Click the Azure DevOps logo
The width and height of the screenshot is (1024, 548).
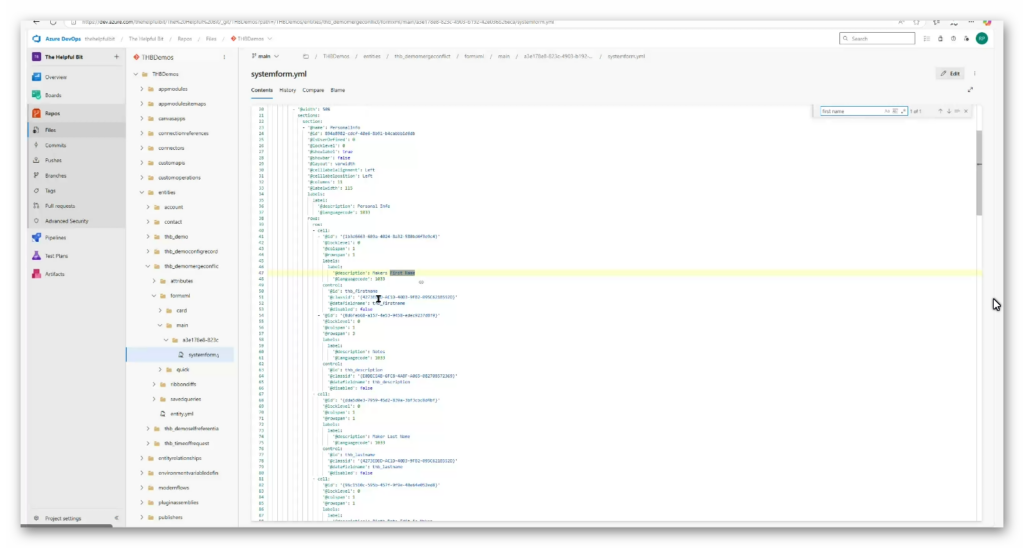(x=37, y=39)
